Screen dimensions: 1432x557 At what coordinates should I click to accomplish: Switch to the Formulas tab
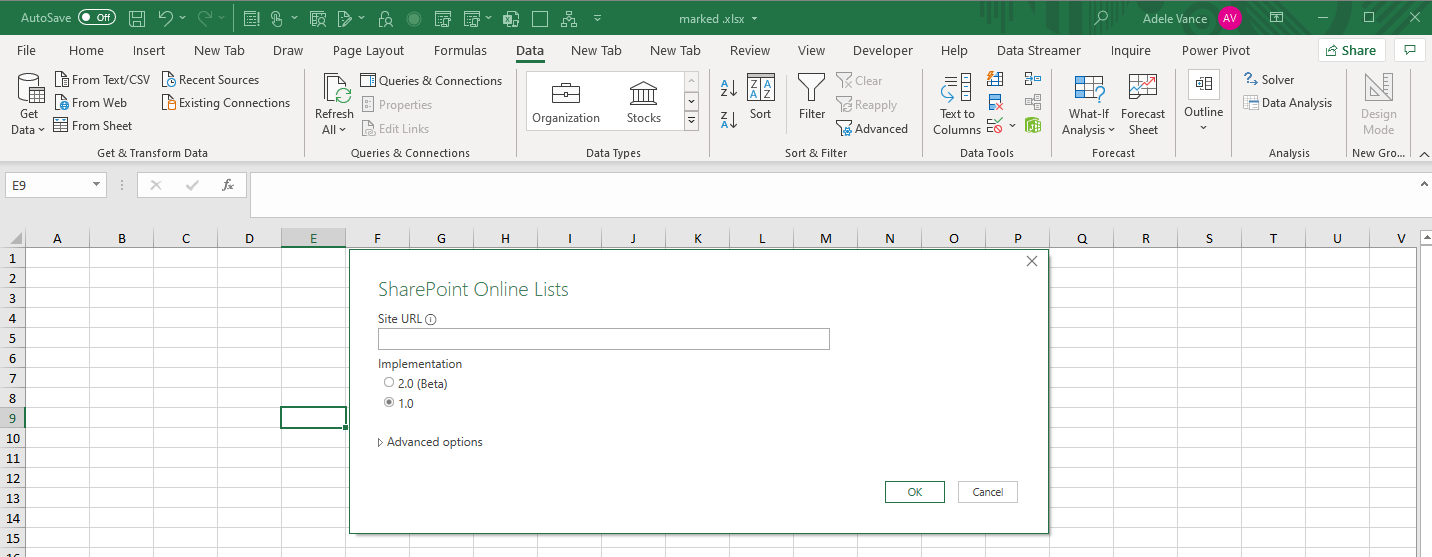pyautogui.click(x=460, y=51)
